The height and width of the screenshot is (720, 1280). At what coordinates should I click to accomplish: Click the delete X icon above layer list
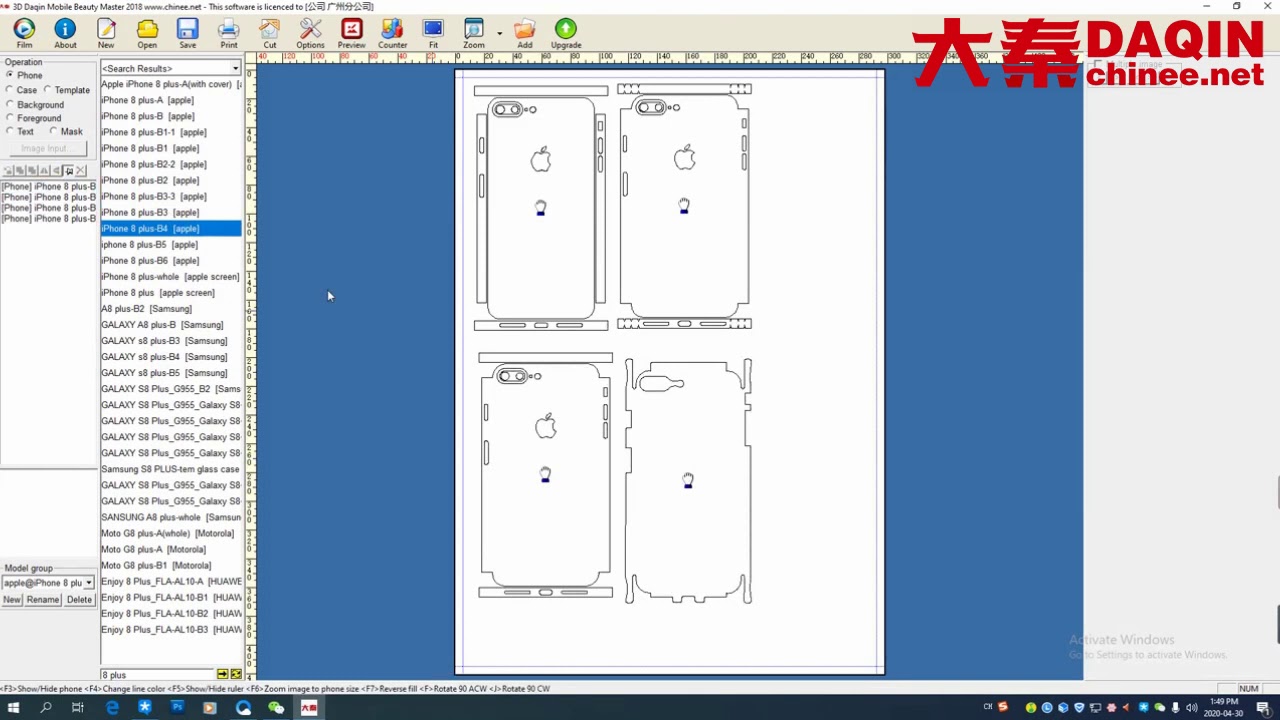[x=81, y=171]
